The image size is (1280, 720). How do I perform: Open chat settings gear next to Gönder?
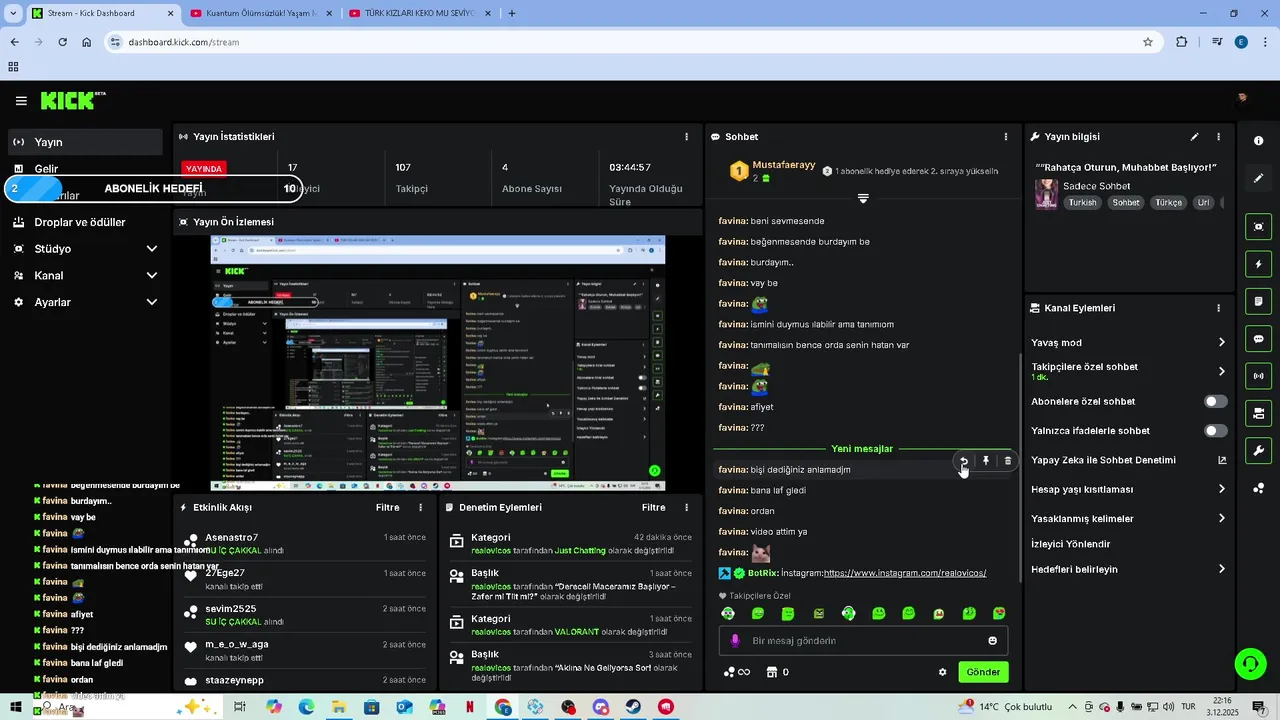(x=942, y=672)
